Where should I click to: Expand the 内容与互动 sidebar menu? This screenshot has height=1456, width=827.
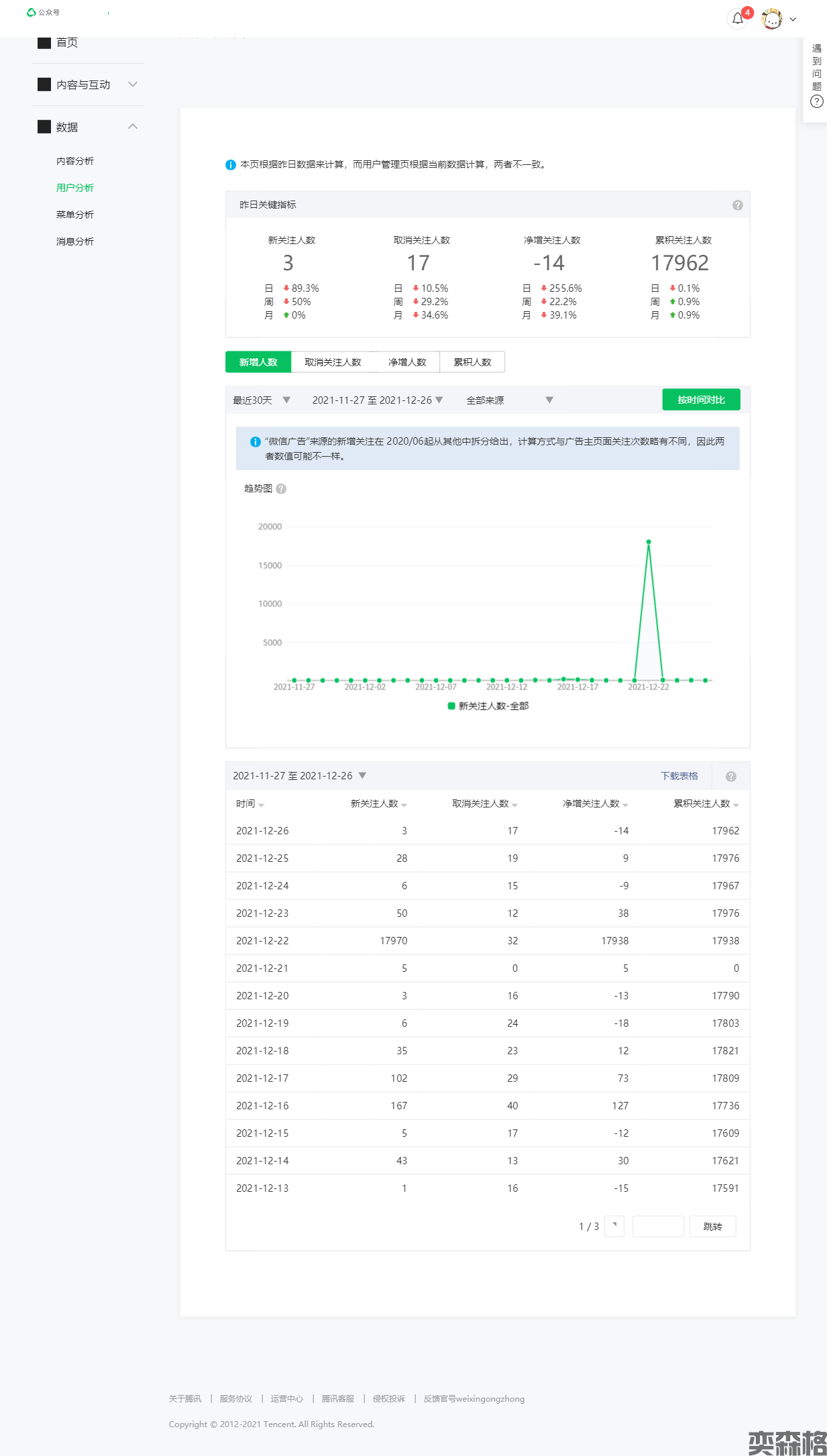tap(132, 85)
